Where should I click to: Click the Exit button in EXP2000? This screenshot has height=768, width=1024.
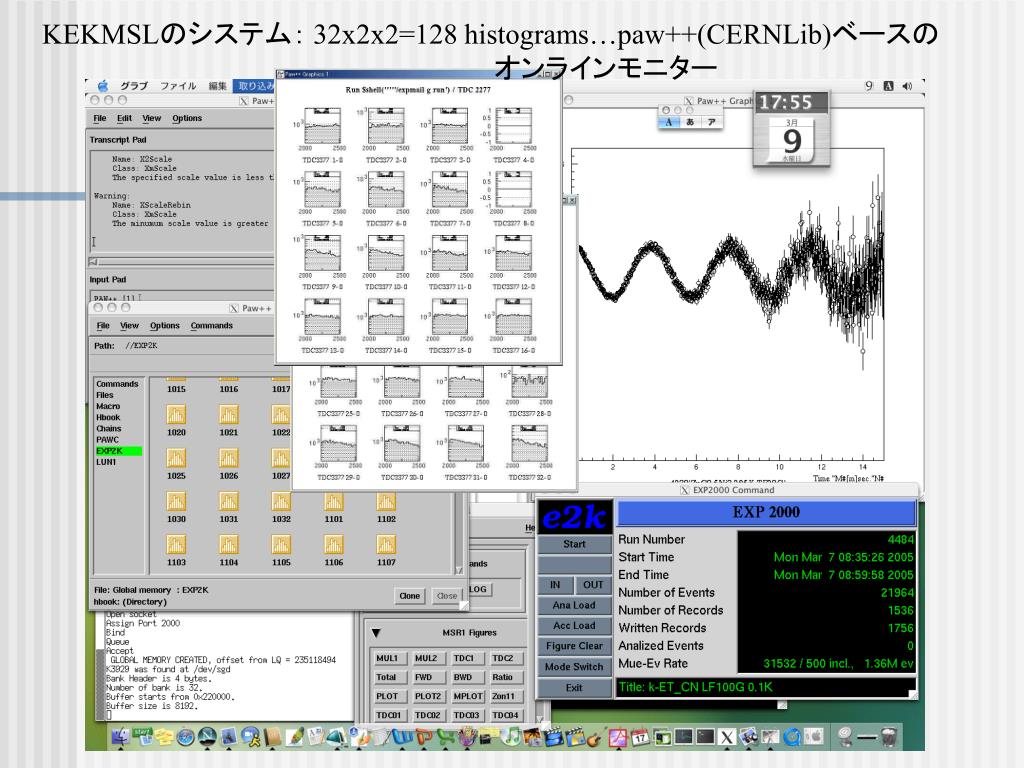[x=575, y=688]
